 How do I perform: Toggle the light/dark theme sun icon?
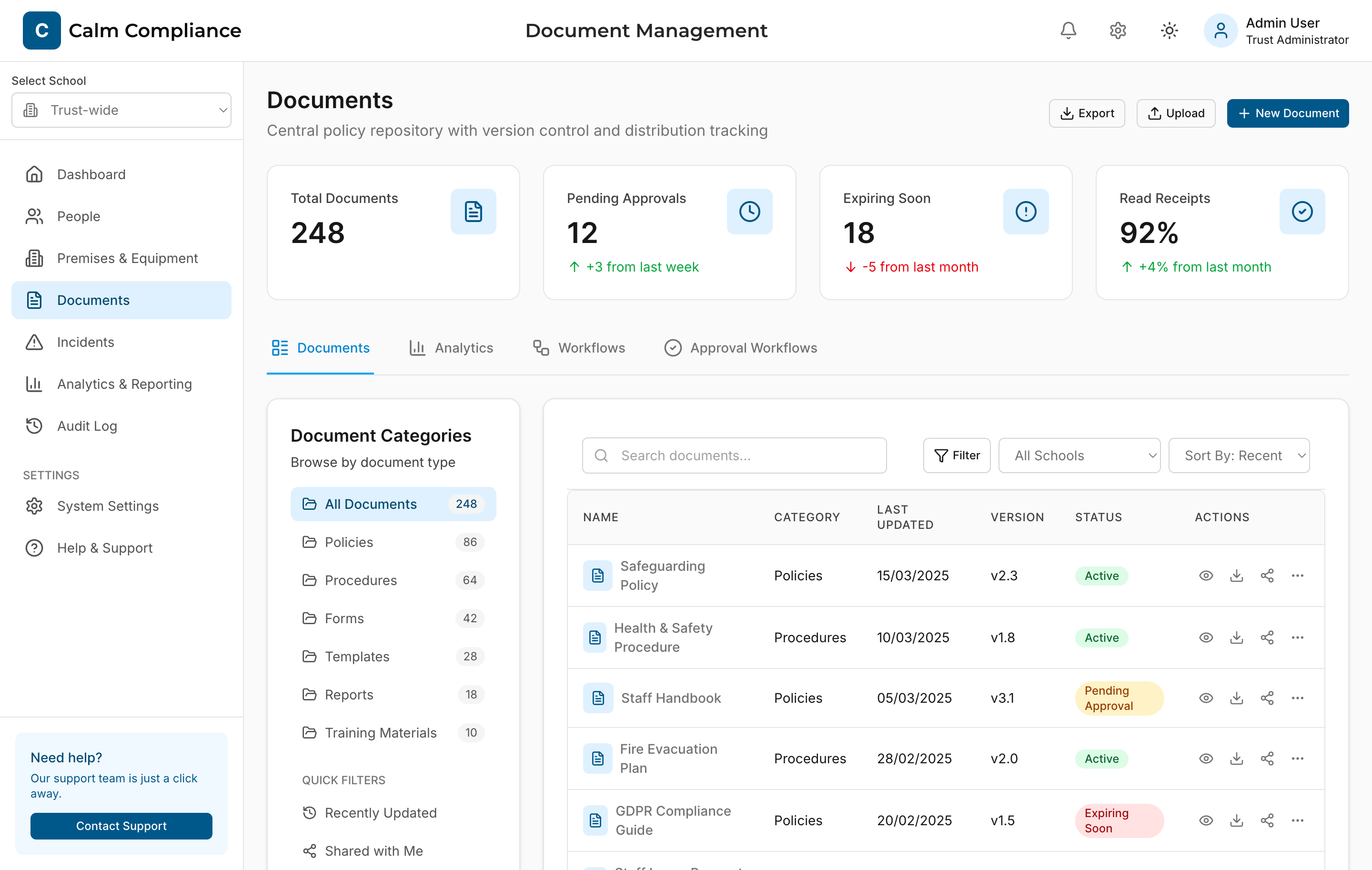(x=1169, y=30)
